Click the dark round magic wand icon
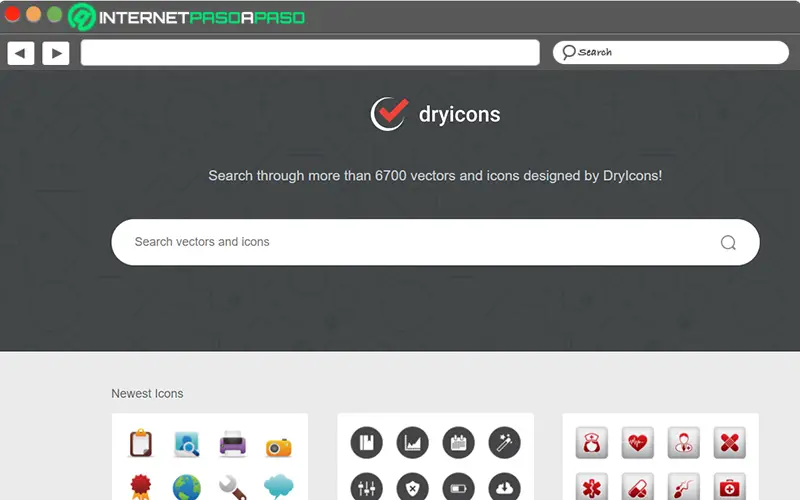This screenshot has height=500, width=800. click(x=504, y=442)
